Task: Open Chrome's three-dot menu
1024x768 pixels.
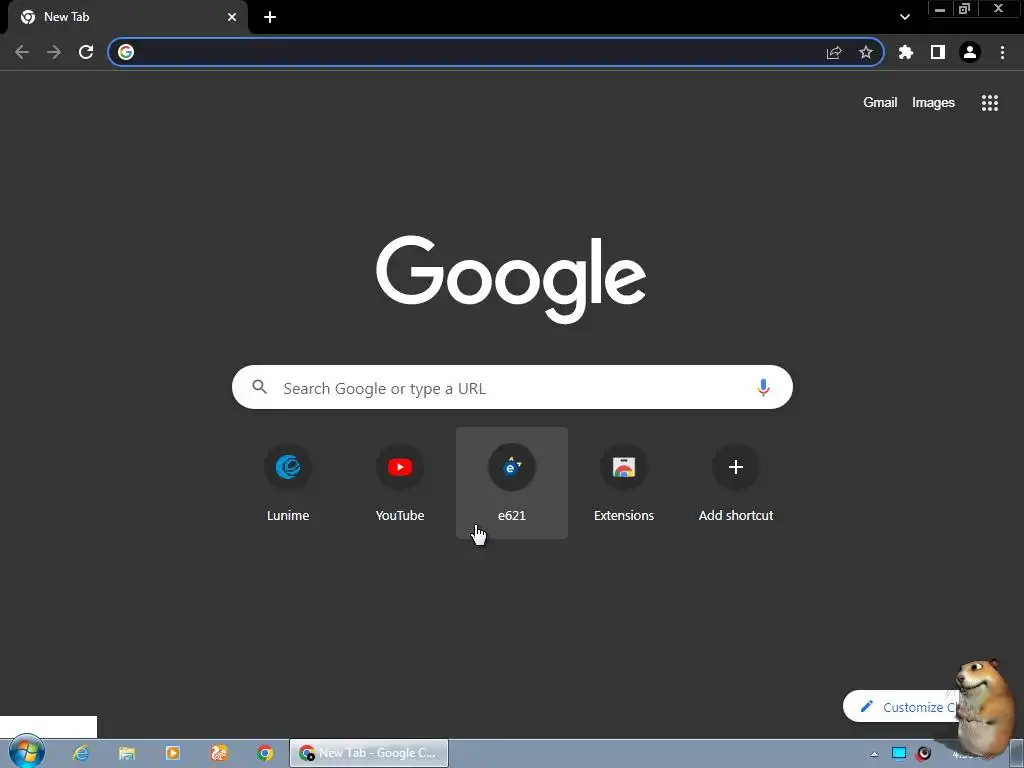Action: click(1002, 52)
